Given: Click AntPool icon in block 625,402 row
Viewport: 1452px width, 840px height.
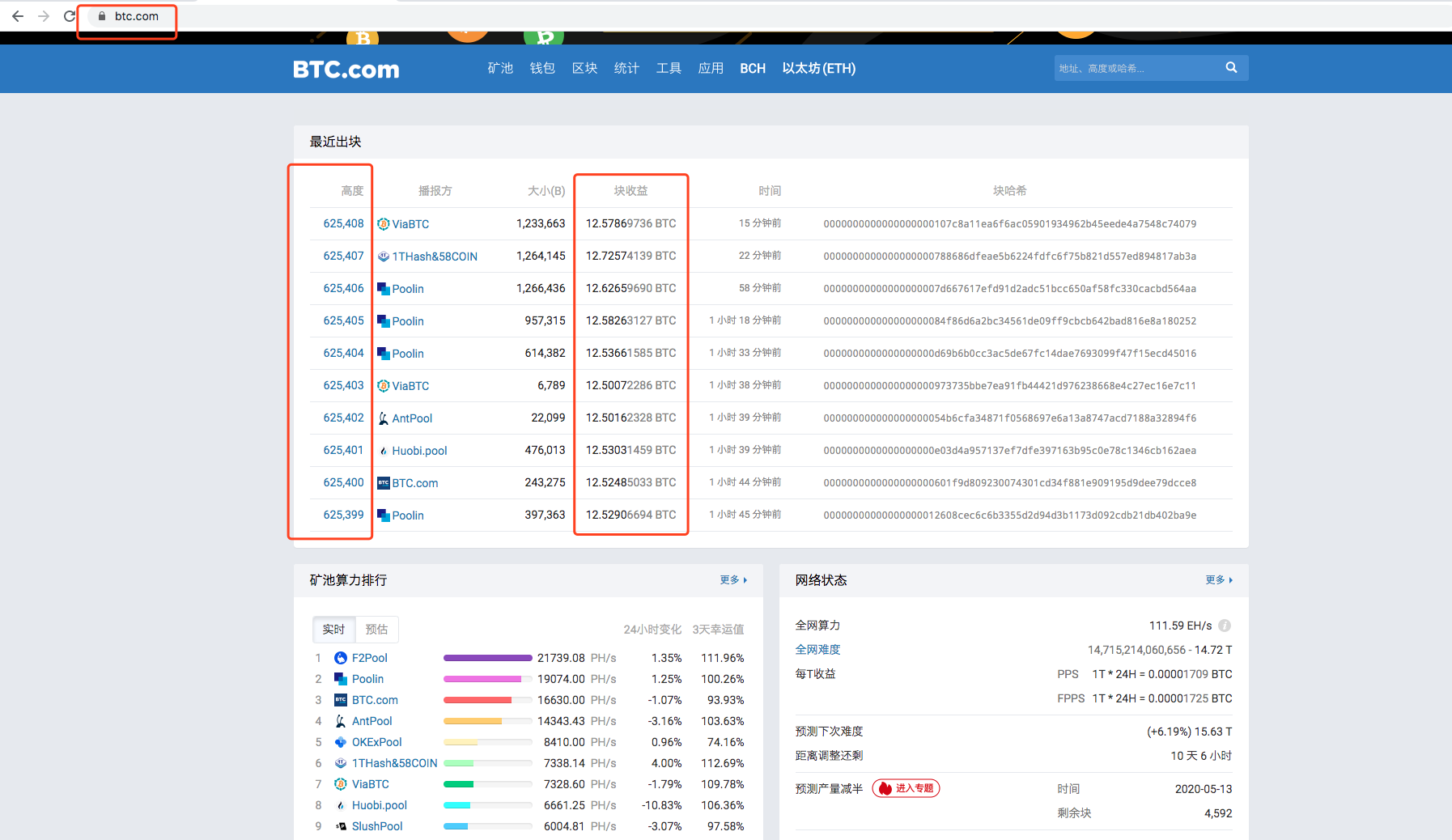Looking at the screenshot, I should pos(384,418).
